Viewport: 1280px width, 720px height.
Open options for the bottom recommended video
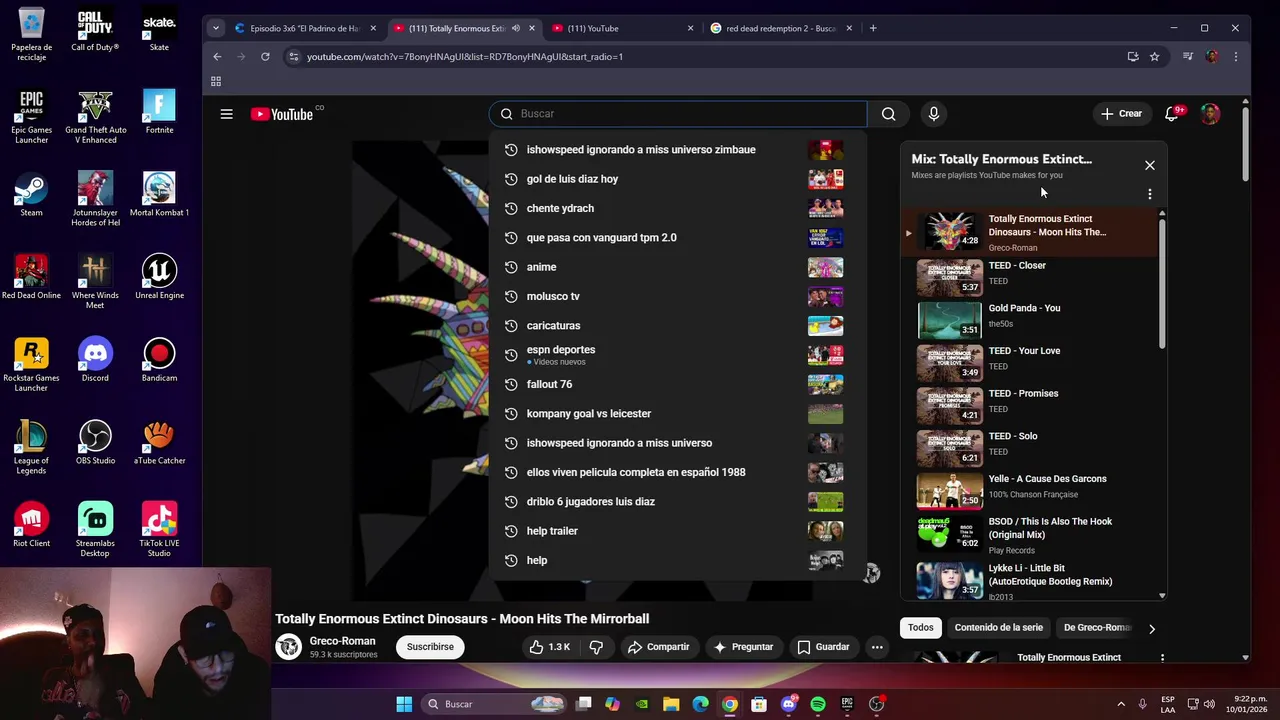[1162, 658]
